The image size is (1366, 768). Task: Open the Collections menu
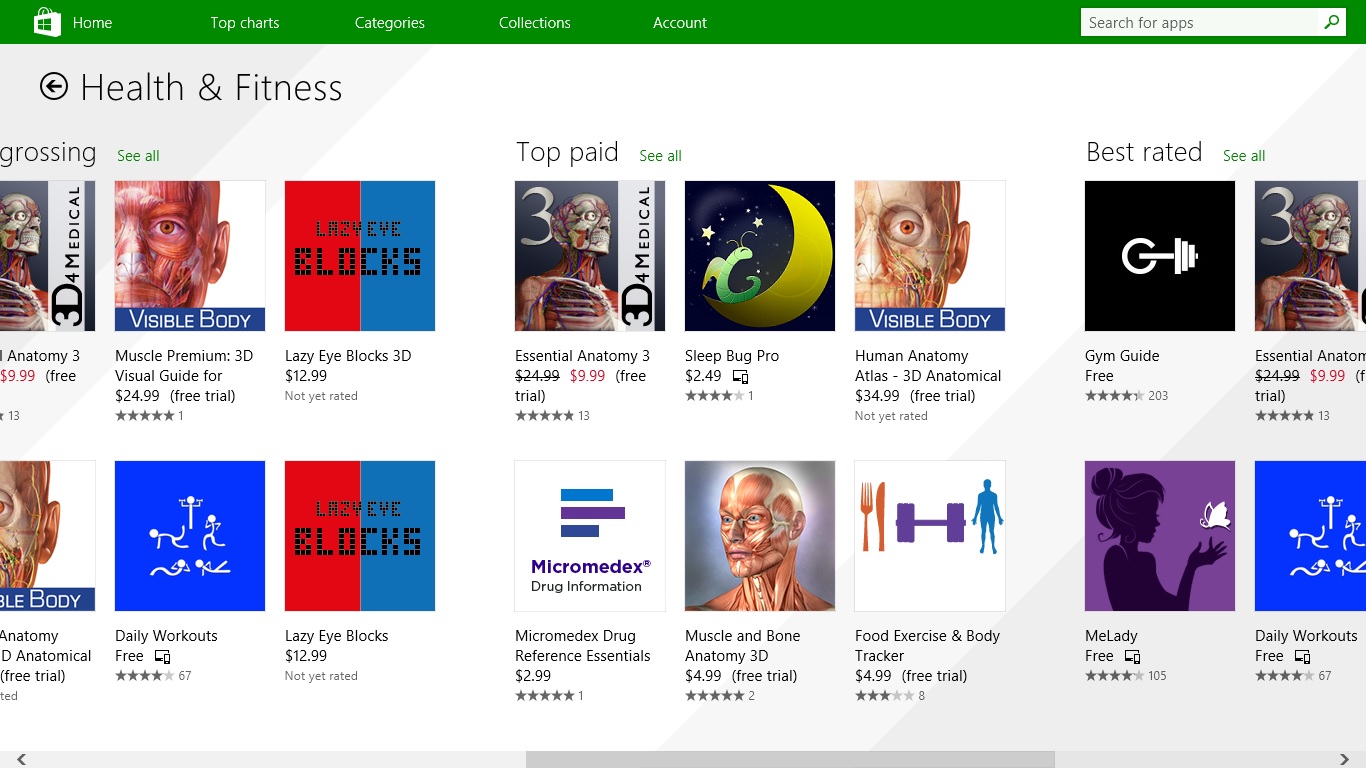pos(535,22)
